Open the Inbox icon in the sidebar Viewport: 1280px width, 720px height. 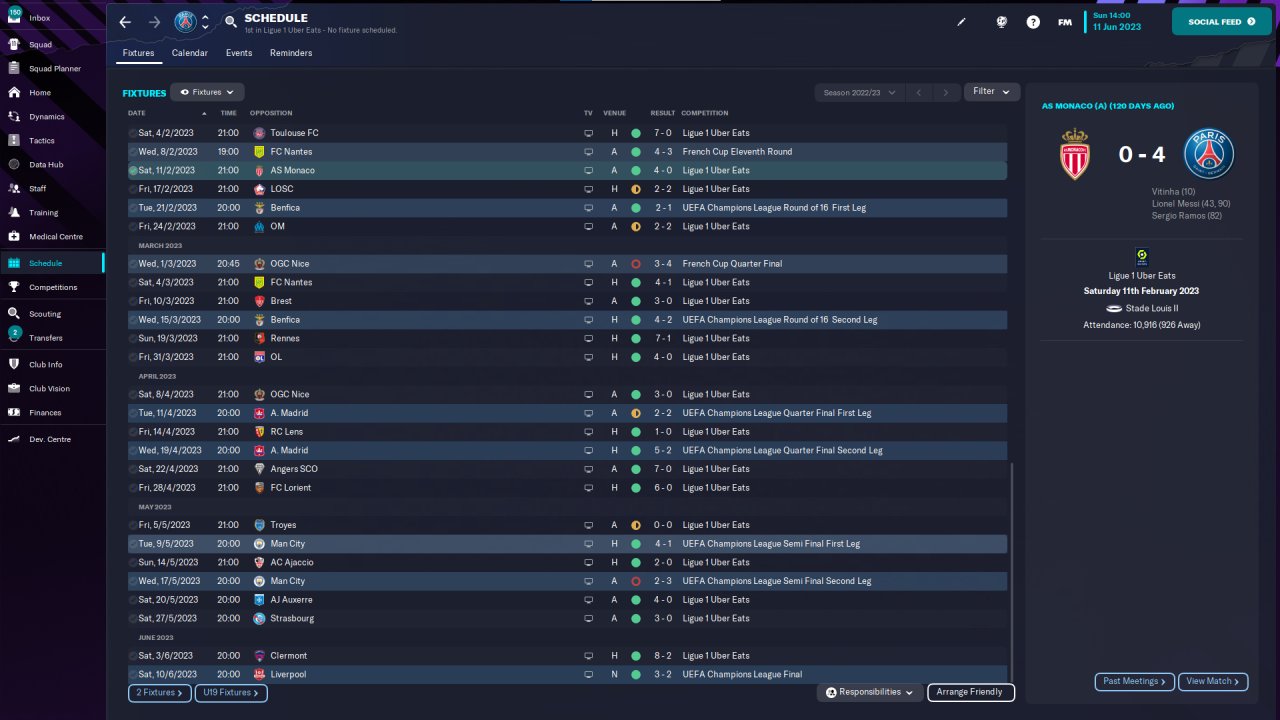[14, 18]
